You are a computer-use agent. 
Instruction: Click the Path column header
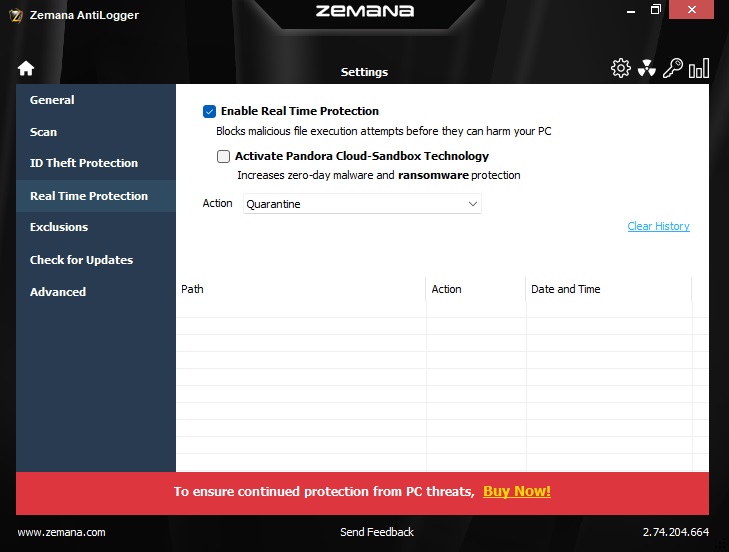click(192, 289)
